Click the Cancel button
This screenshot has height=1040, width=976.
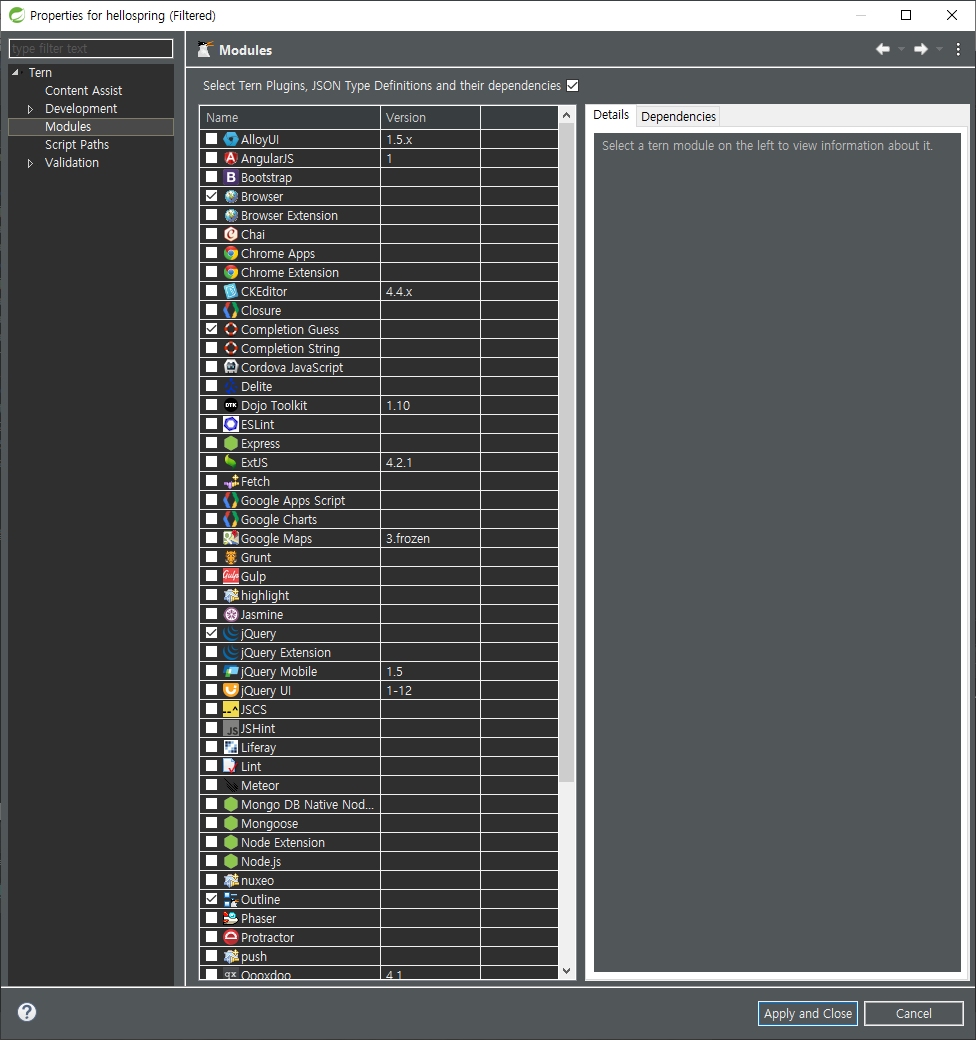coord(914,1013)
